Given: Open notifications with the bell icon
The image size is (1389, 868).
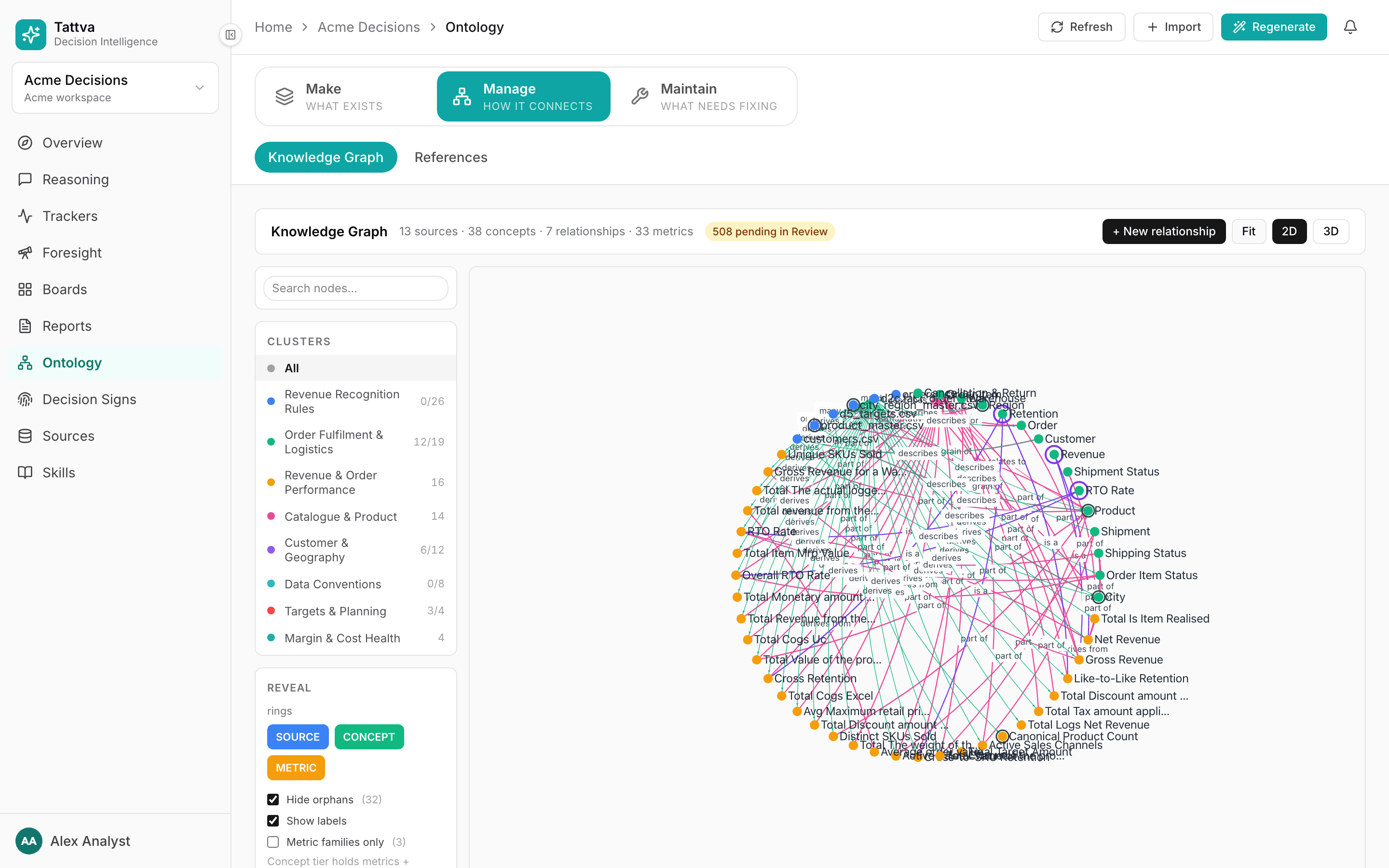Looking at the screenshot, I should pyautogui.click(x=1350, y=27).
